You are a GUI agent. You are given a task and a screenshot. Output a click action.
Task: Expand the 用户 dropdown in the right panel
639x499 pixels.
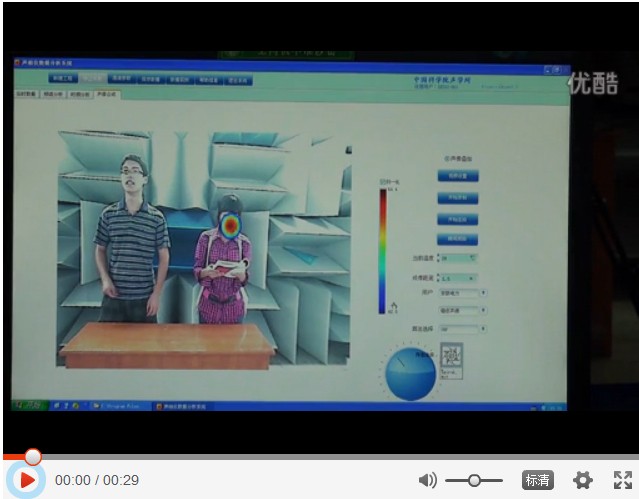pos(463,293)
